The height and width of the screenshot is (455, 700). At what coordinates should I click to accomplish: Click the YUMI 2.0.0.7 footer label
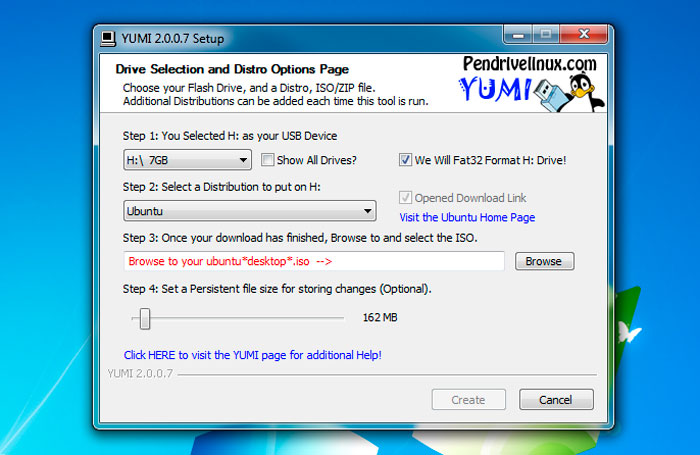(140, 374)
